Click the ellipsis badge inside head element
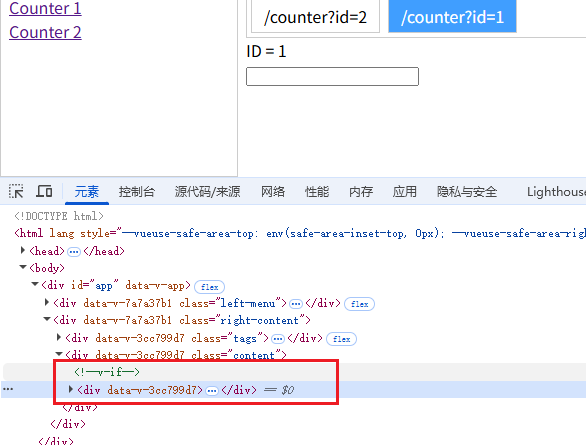 [74, 252]
